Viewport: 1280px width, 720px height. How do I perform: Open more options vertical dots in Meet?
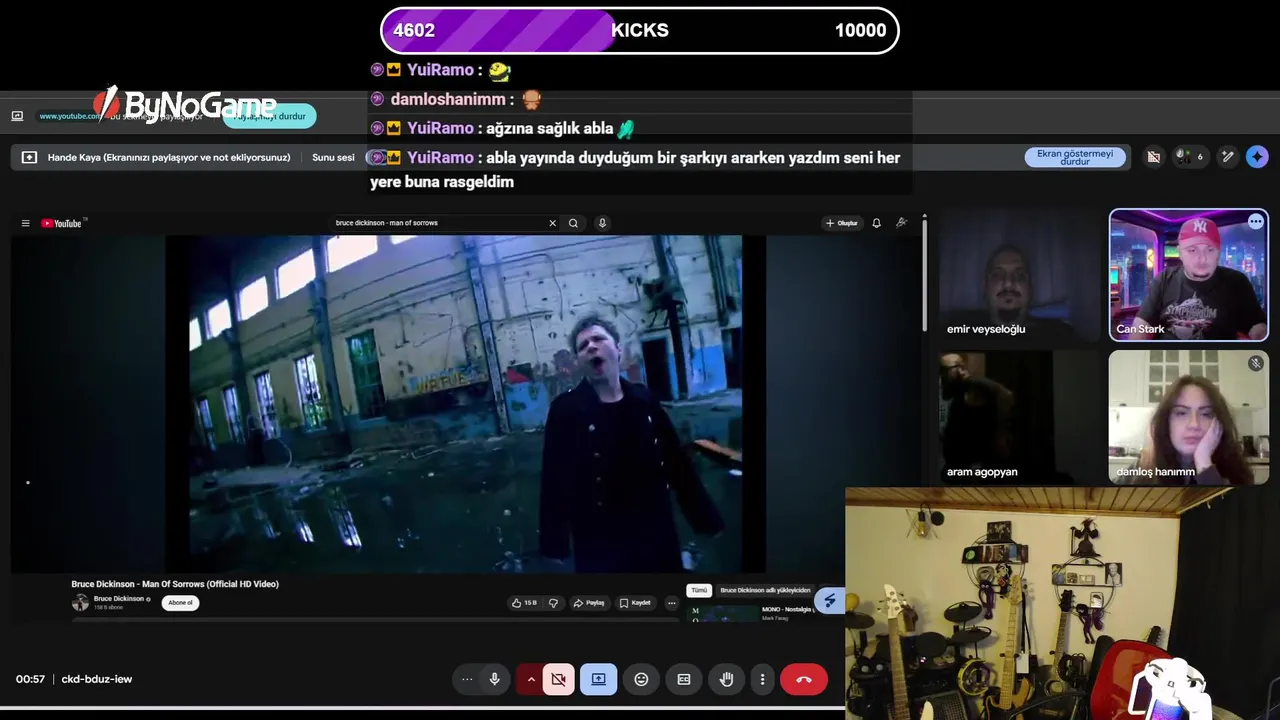[x=762, y=679]
